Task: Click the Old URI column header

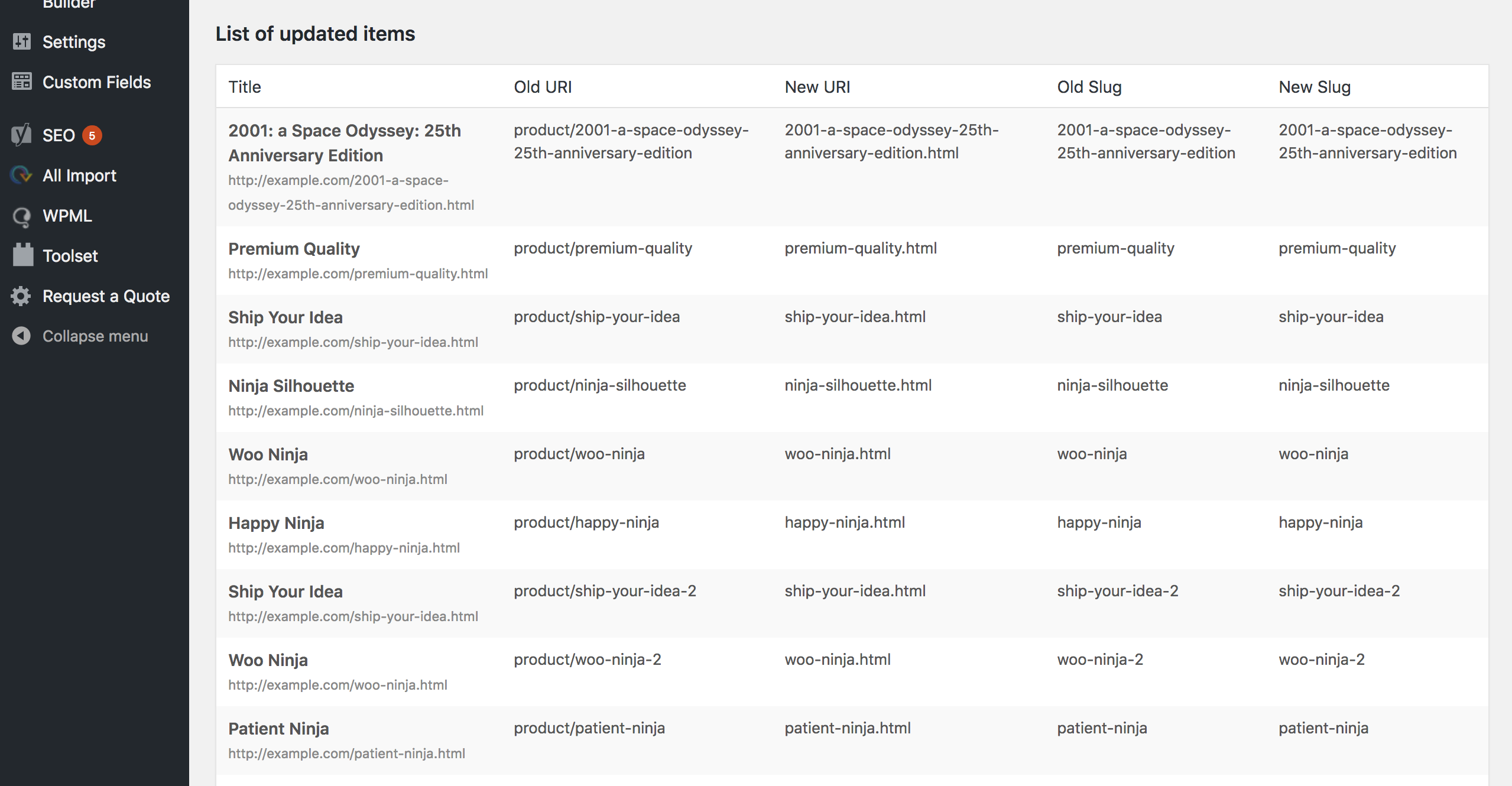Action: pos(542,87)
